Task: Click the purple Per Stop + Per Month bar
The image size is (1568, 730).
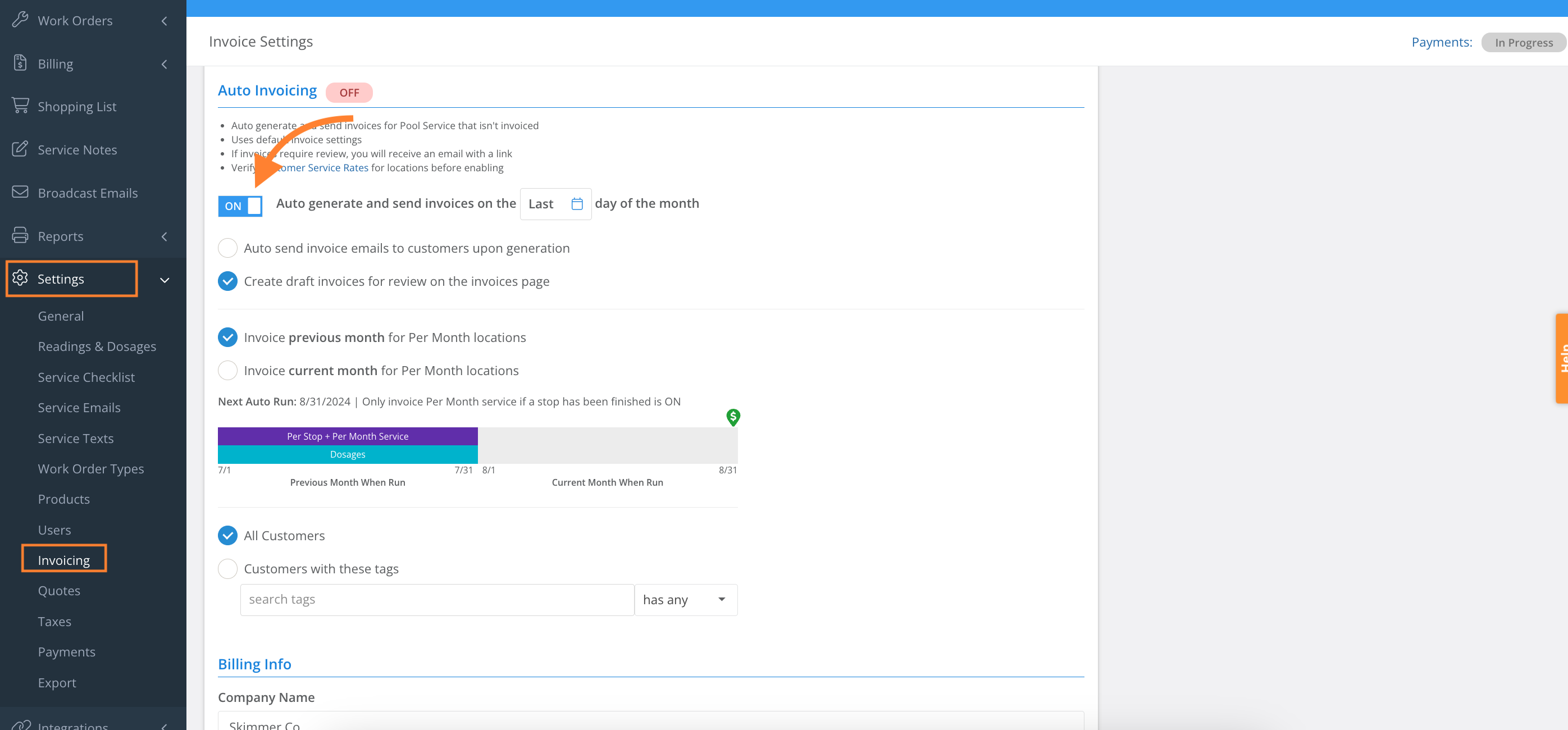Action: [x=348, y=436]
